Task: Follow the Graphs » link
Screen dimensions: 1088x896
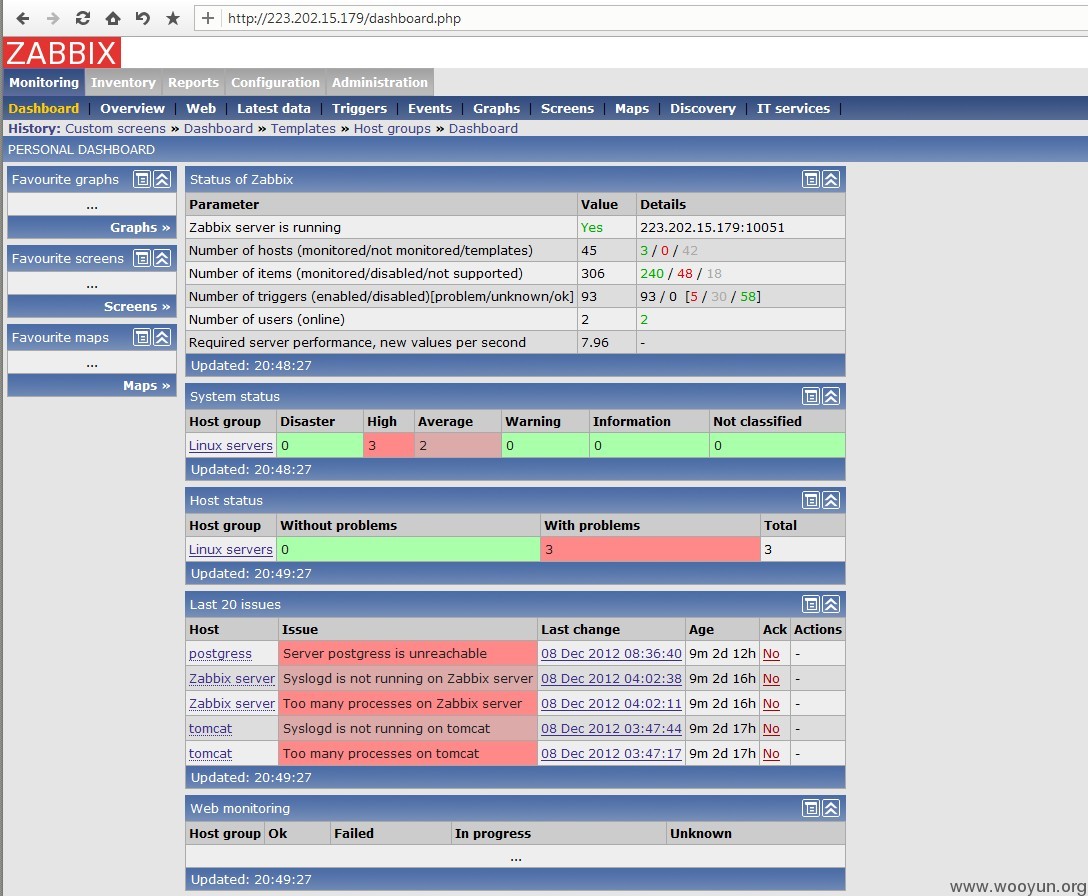Action: click(140, 227)
